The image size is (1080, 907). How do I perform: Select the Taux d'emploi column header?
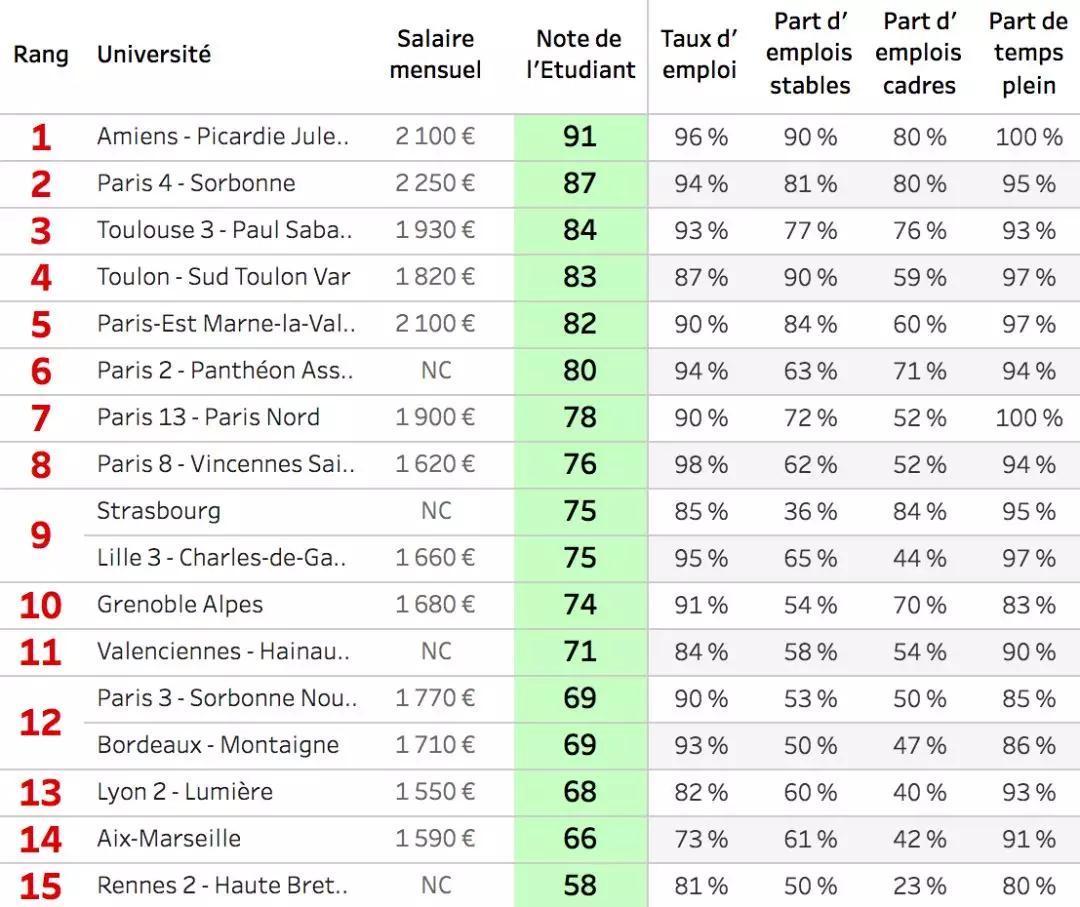699,54
